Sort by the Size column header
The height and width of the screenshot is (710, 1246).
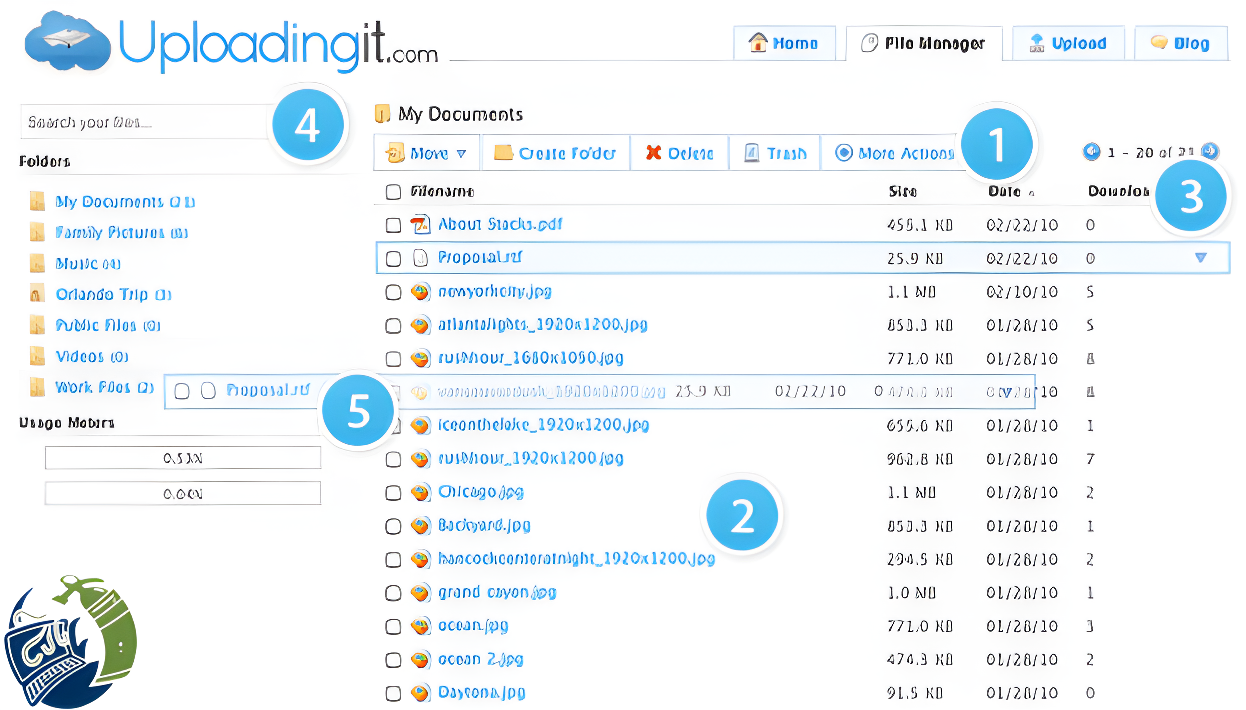pyautogui.click(x=903, y=191)
